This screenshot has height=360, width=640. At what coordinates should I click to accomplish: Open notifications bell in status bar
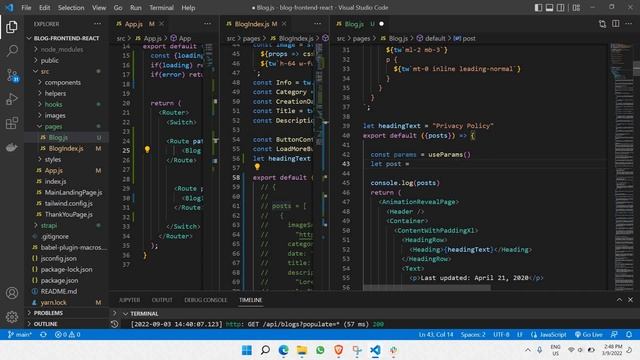[x=629, y=334]
